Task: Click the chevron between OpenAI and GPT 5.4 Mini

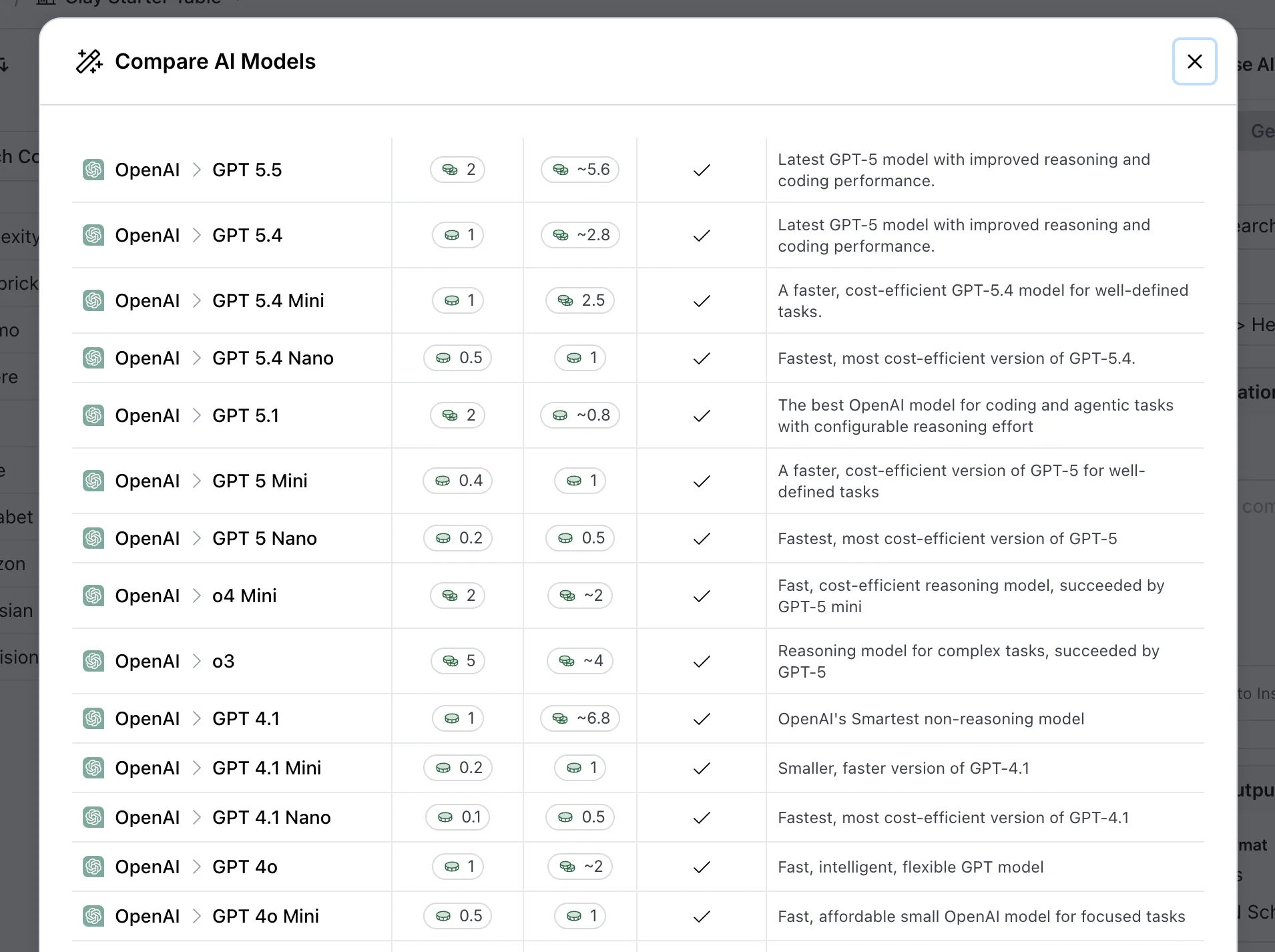Action: click(x=196, y=300)
